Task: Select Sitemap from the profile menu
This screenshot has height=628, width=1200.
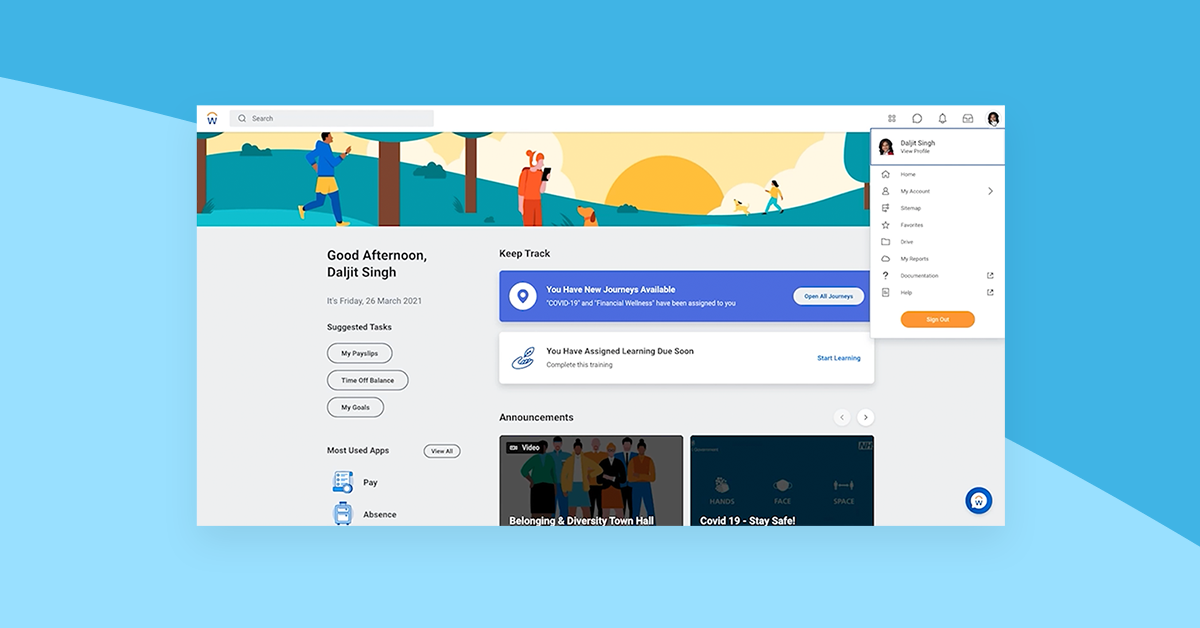Action: tap(910, 207)
